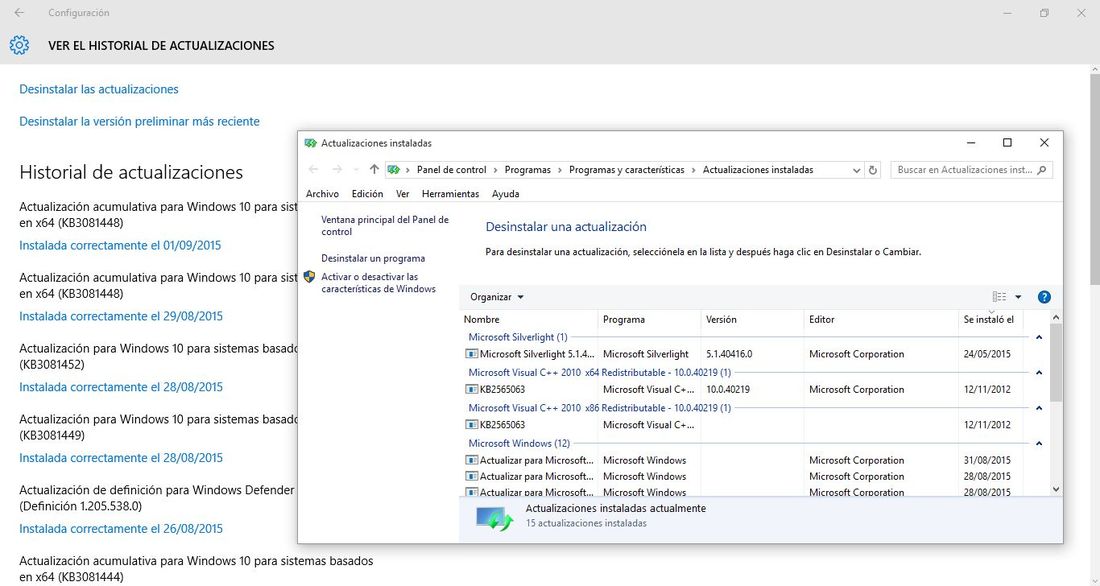Click the shield icon beside Activar o desactivar
Image resolution: width=1100 pixels, height=586 pixels.
(x=309, y=277)
